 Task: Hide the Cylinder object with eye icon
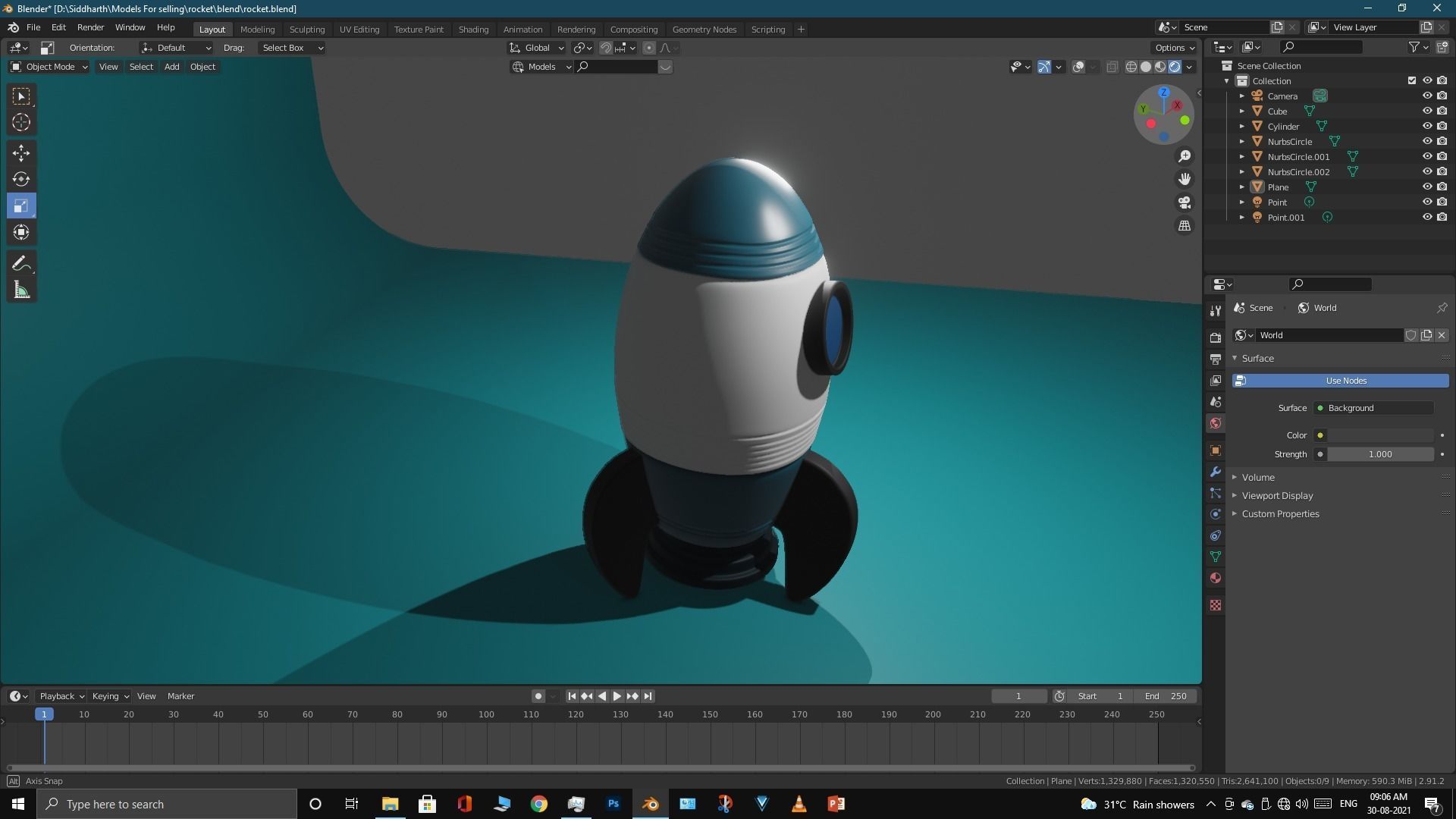(x=1426, y=126)
